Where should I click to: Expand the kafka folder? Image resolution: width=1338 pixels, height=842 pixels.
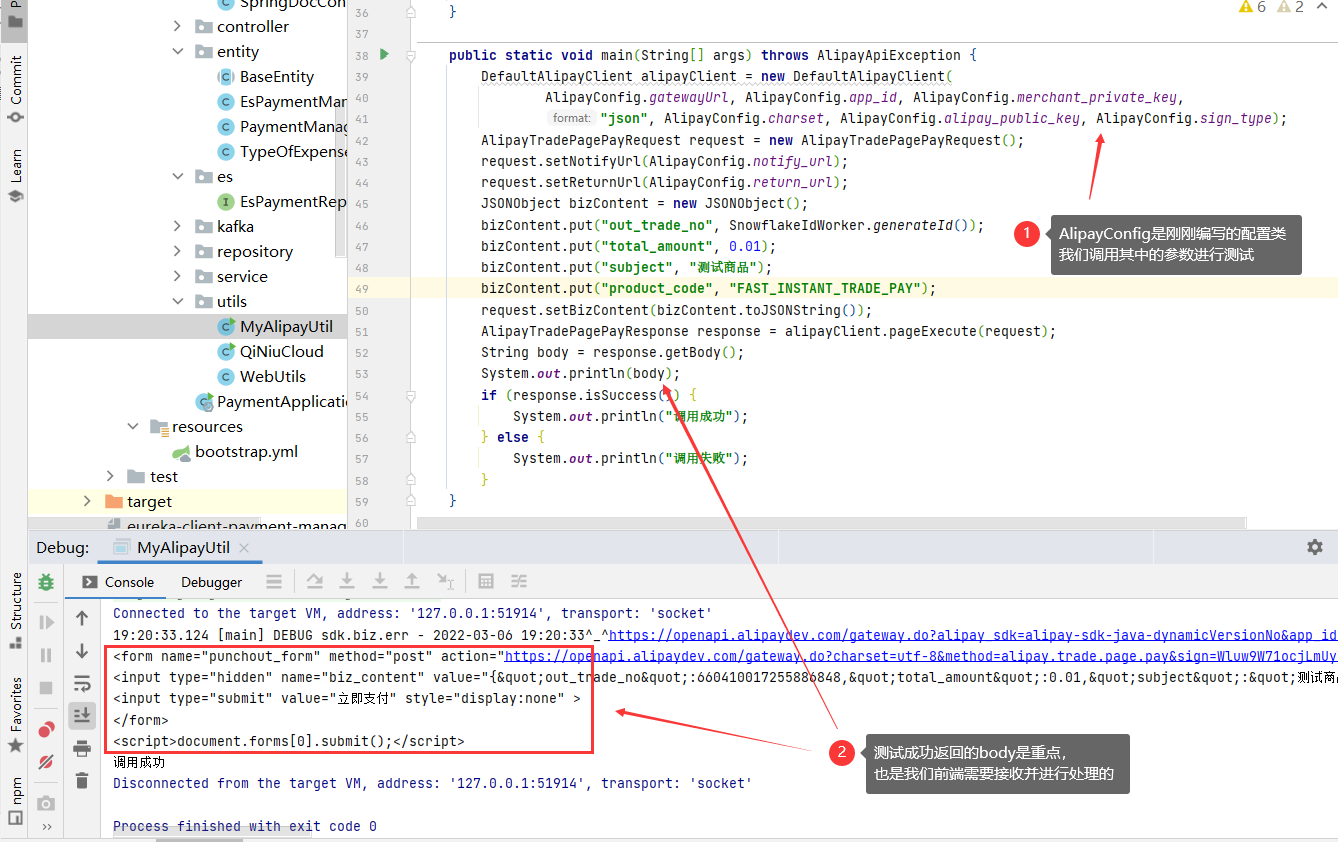click(x=178, y=226)
